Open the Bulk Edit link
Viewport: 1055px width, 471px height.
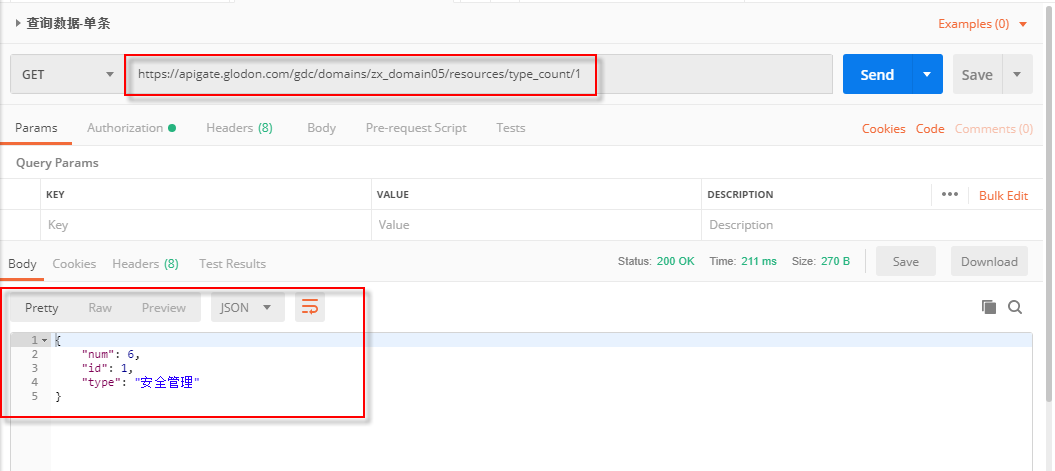pyautogui.click(x=1003, y=196)
